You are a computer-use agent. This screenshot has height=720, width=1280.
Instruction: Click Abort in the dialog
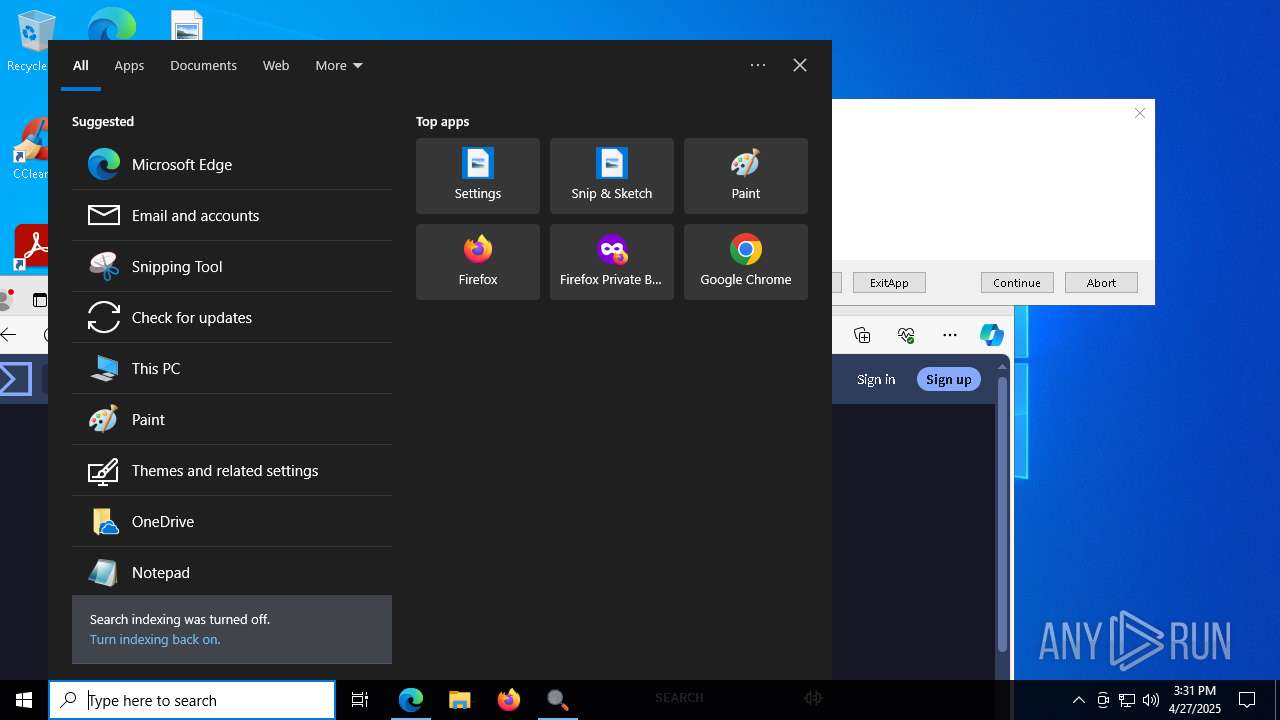point(1101,283)
